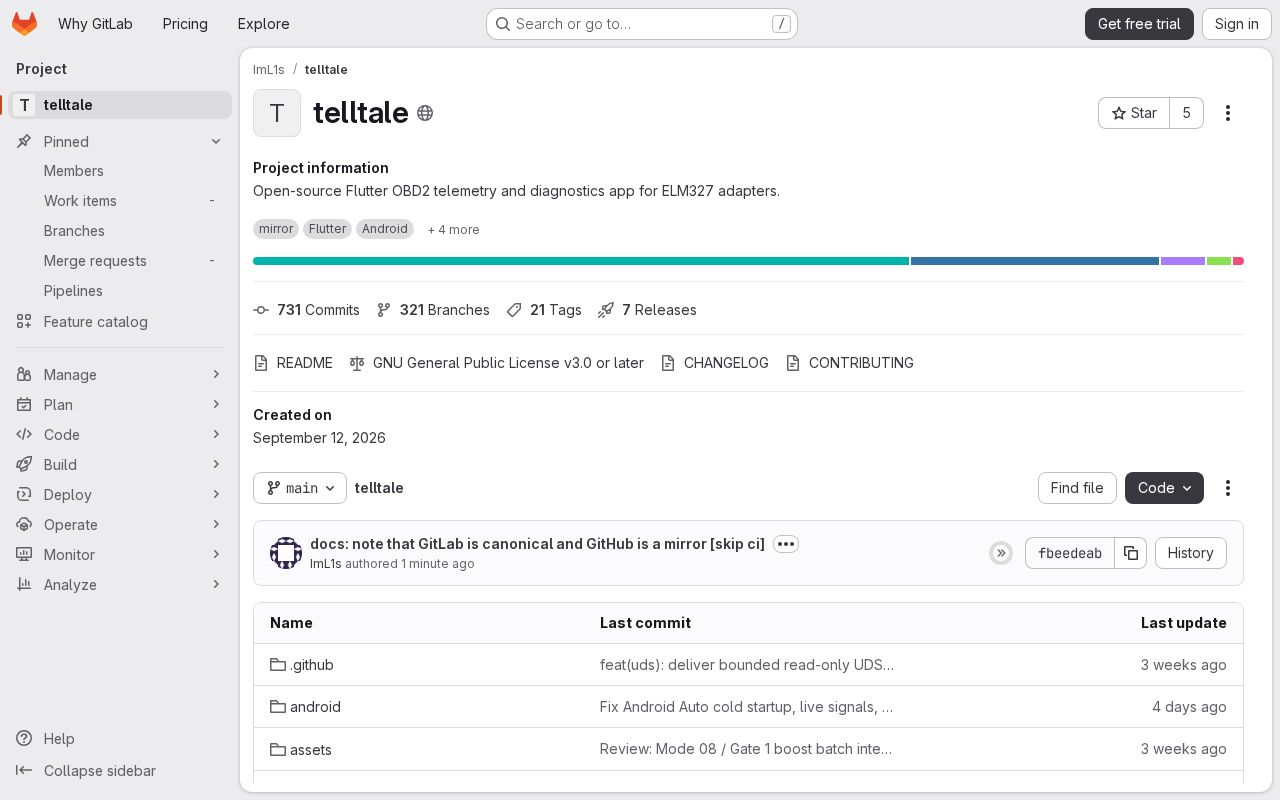Collapse the Pinned section in sidebar
The width and height of the screenshot is (1280, 800).
(x=120, y=142)
